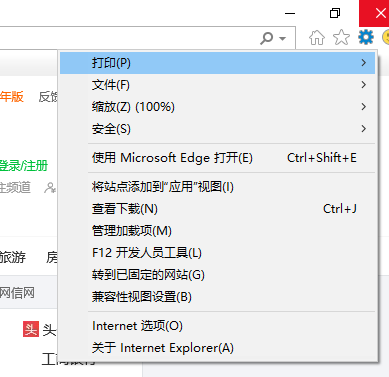Restore down the browser window
389x377 pixels.
335,13
